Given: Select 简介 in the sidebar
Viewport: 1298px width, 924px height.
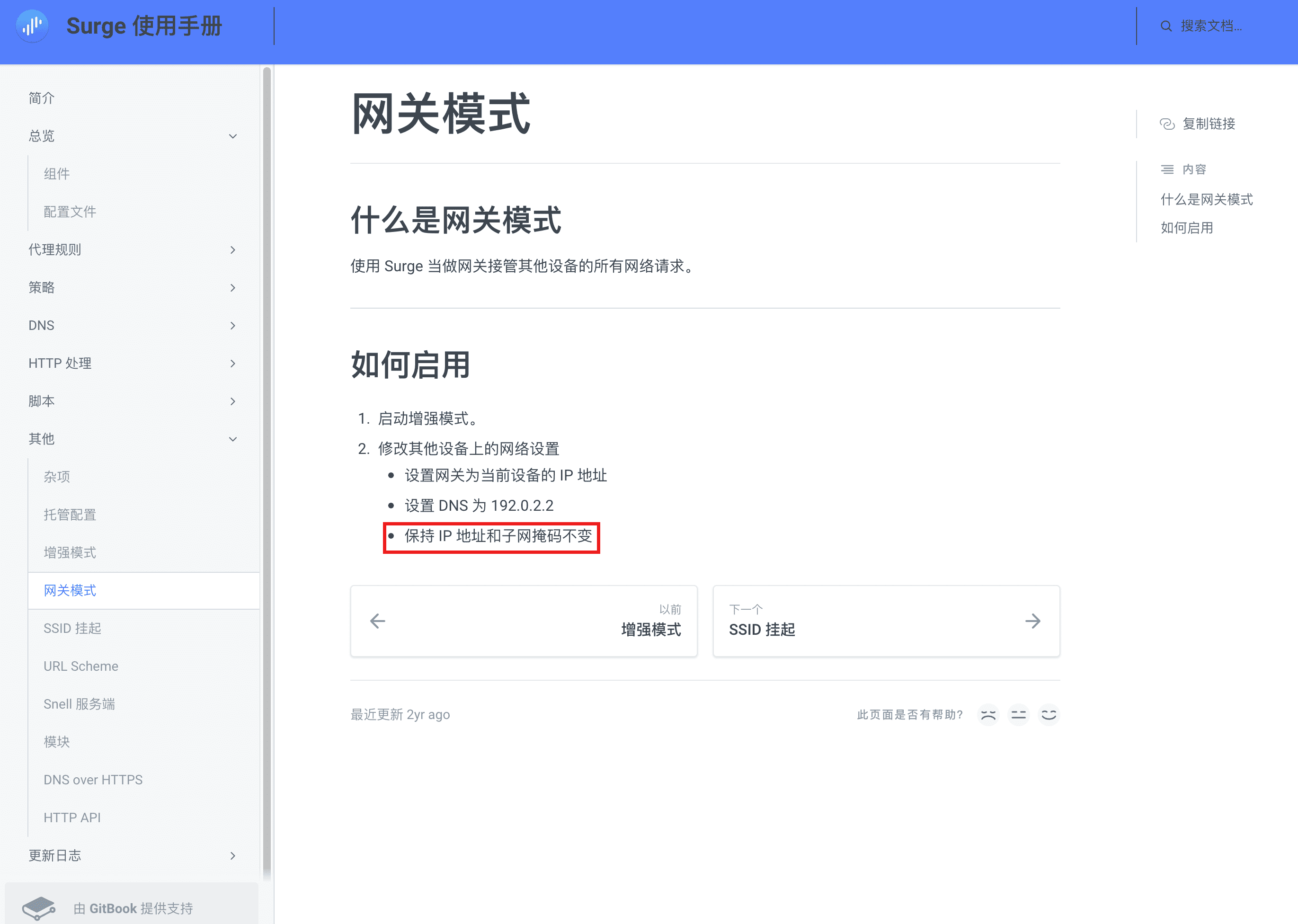Looking at the screenshot, I should [41, 98].
